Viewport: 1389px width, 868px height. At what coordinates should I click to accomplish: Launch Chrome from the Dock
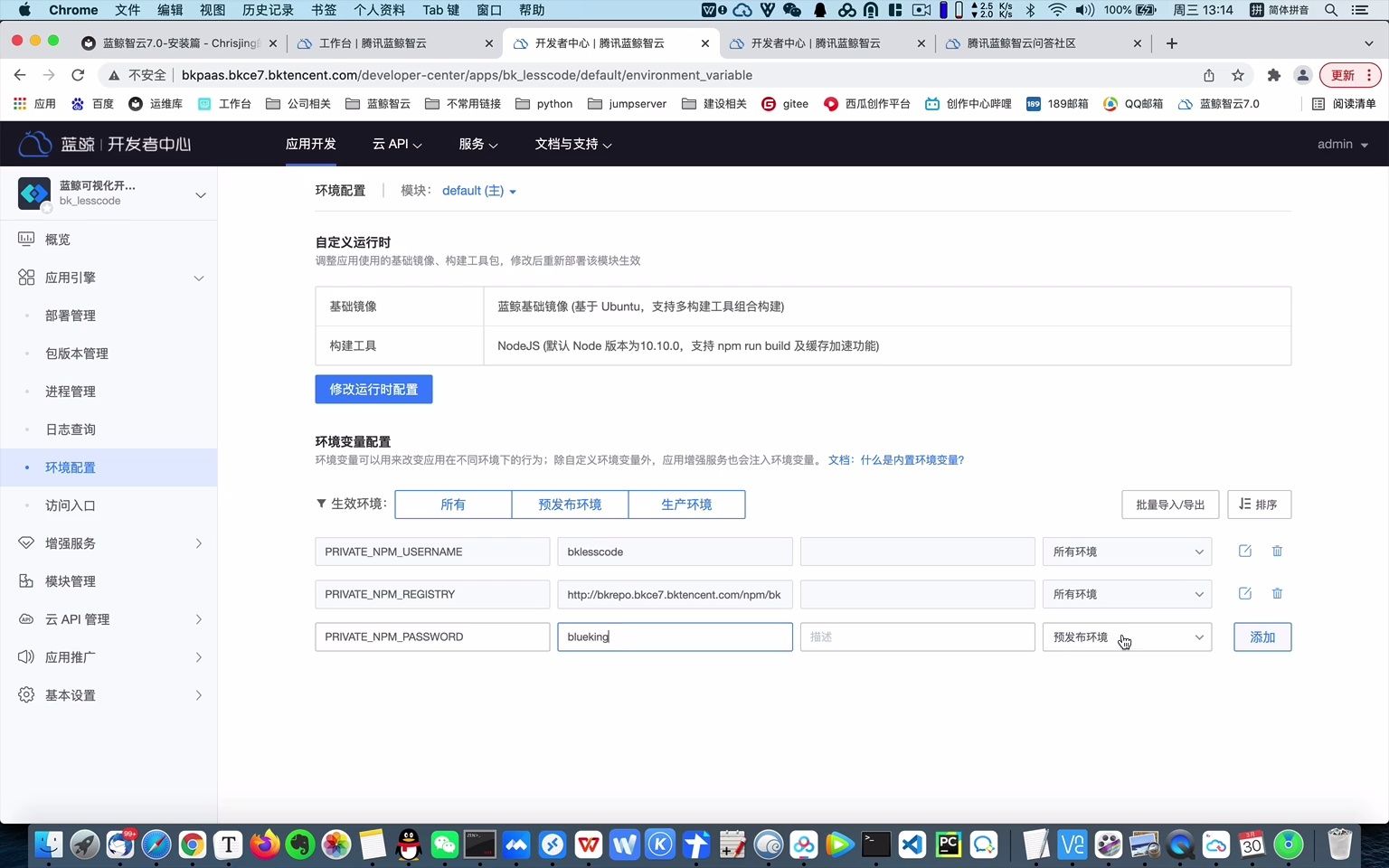tap(192, 844)
